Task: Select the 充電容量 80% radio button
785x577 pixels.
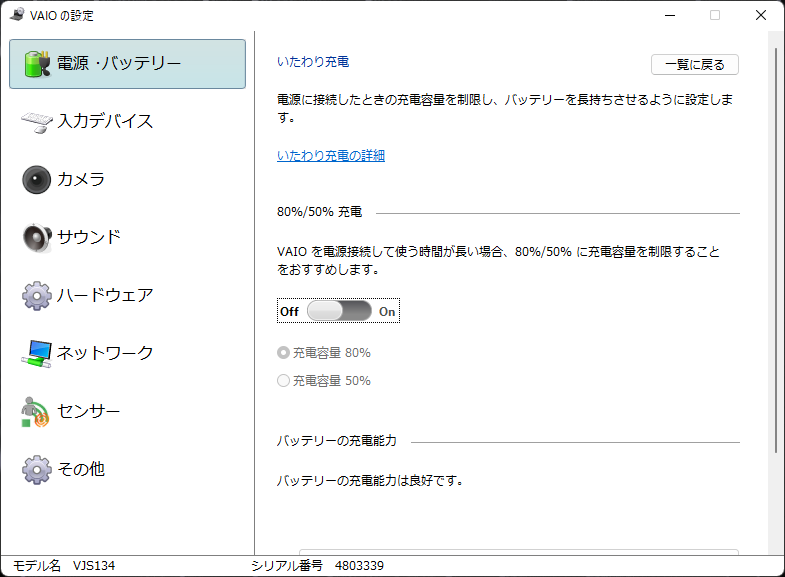Action: [x=283, y=353]
